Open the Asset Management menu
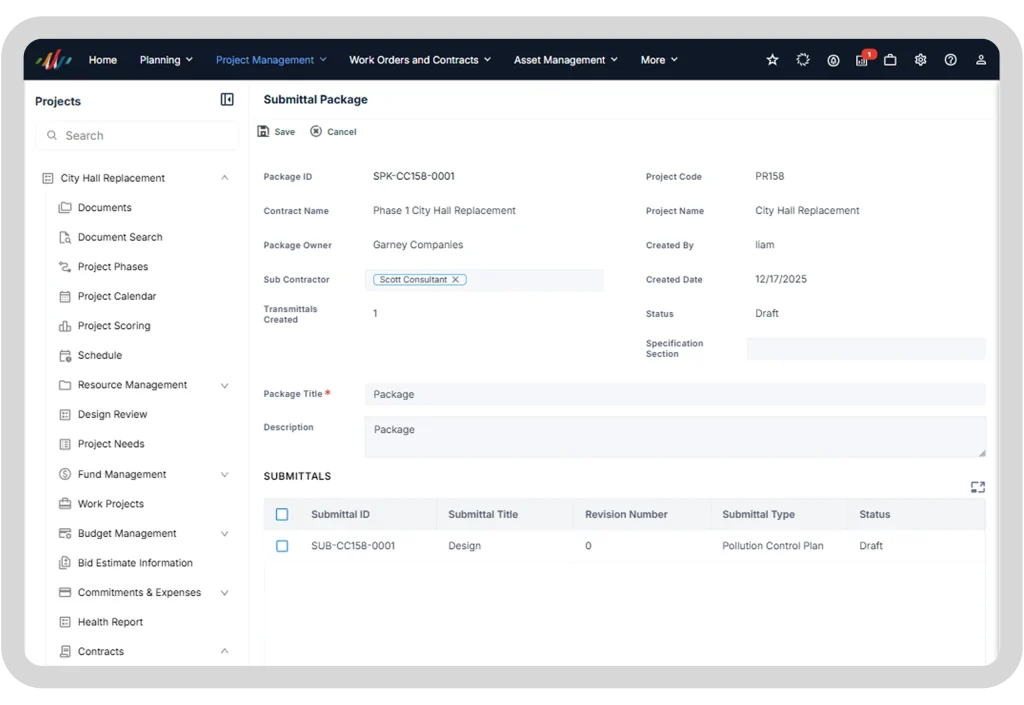 [x=566, y=60]
